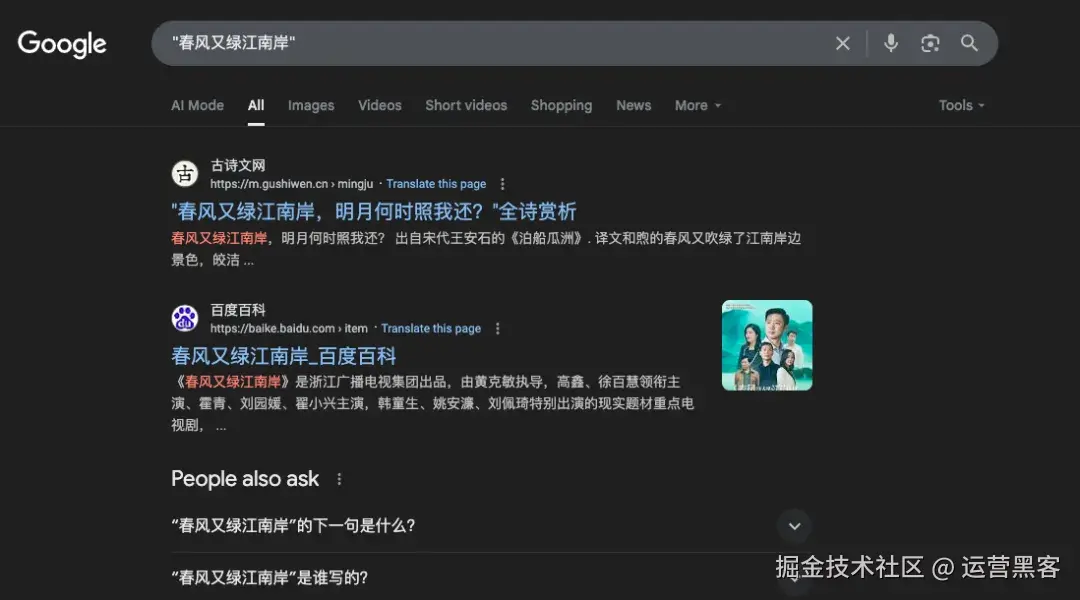Expand question "是谁写的?"

pos(491,577)
